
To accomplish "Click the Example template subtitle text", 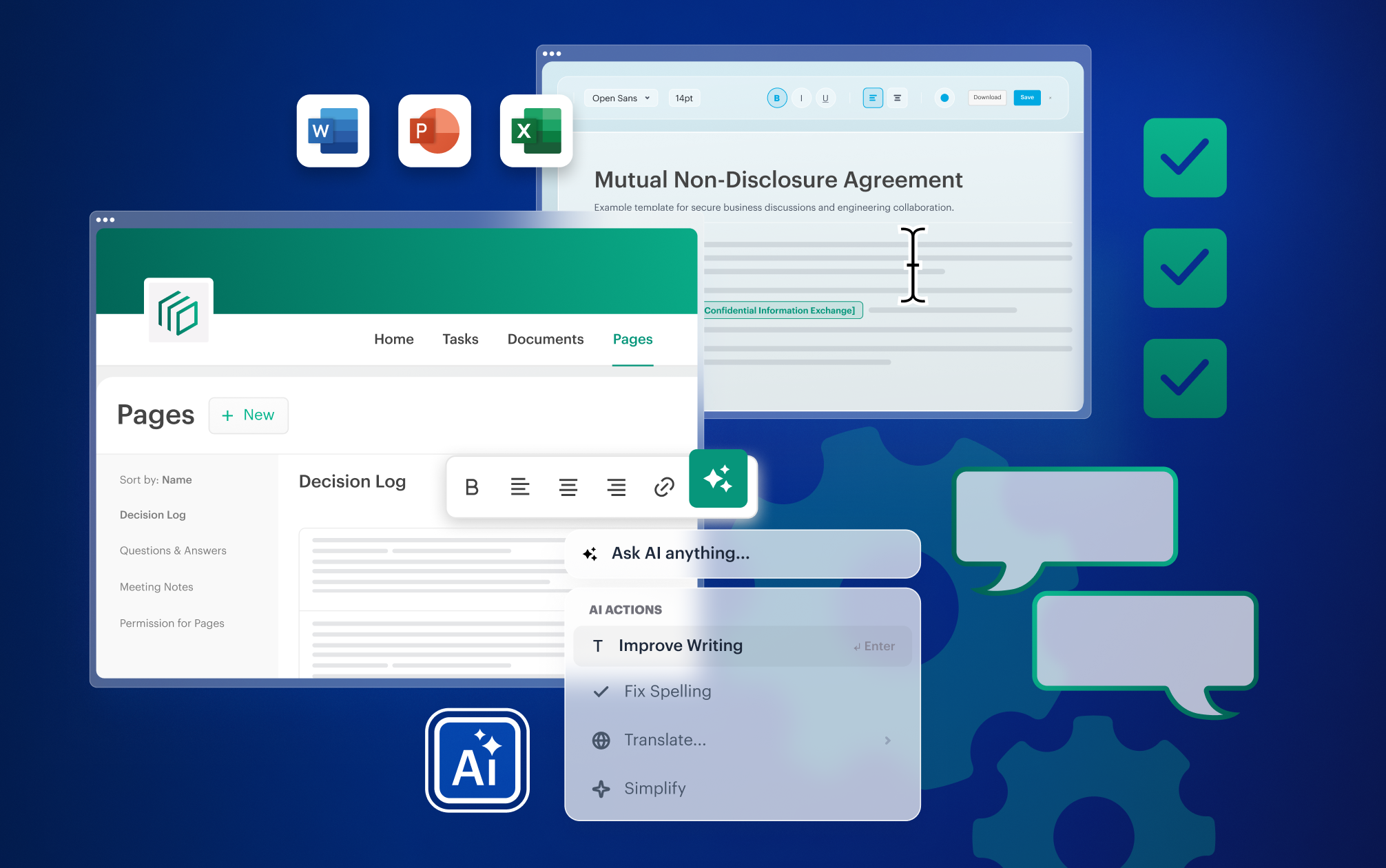I will pyautogui.click(x=774, y=207).
